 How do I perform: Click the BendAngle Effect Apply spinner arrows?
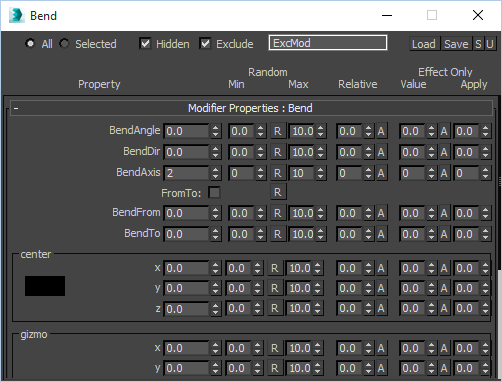486,131
